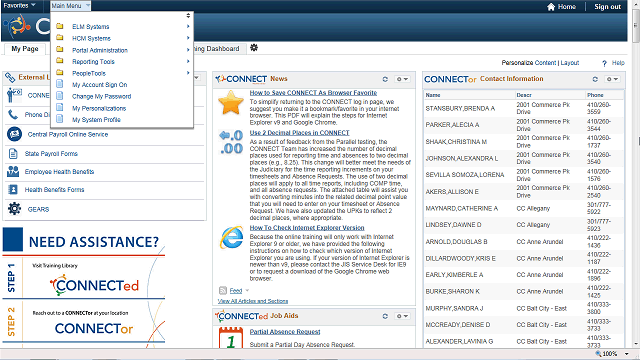Click the tab settings gear icon
Screen dimensions: 640x360
[254, 48]
